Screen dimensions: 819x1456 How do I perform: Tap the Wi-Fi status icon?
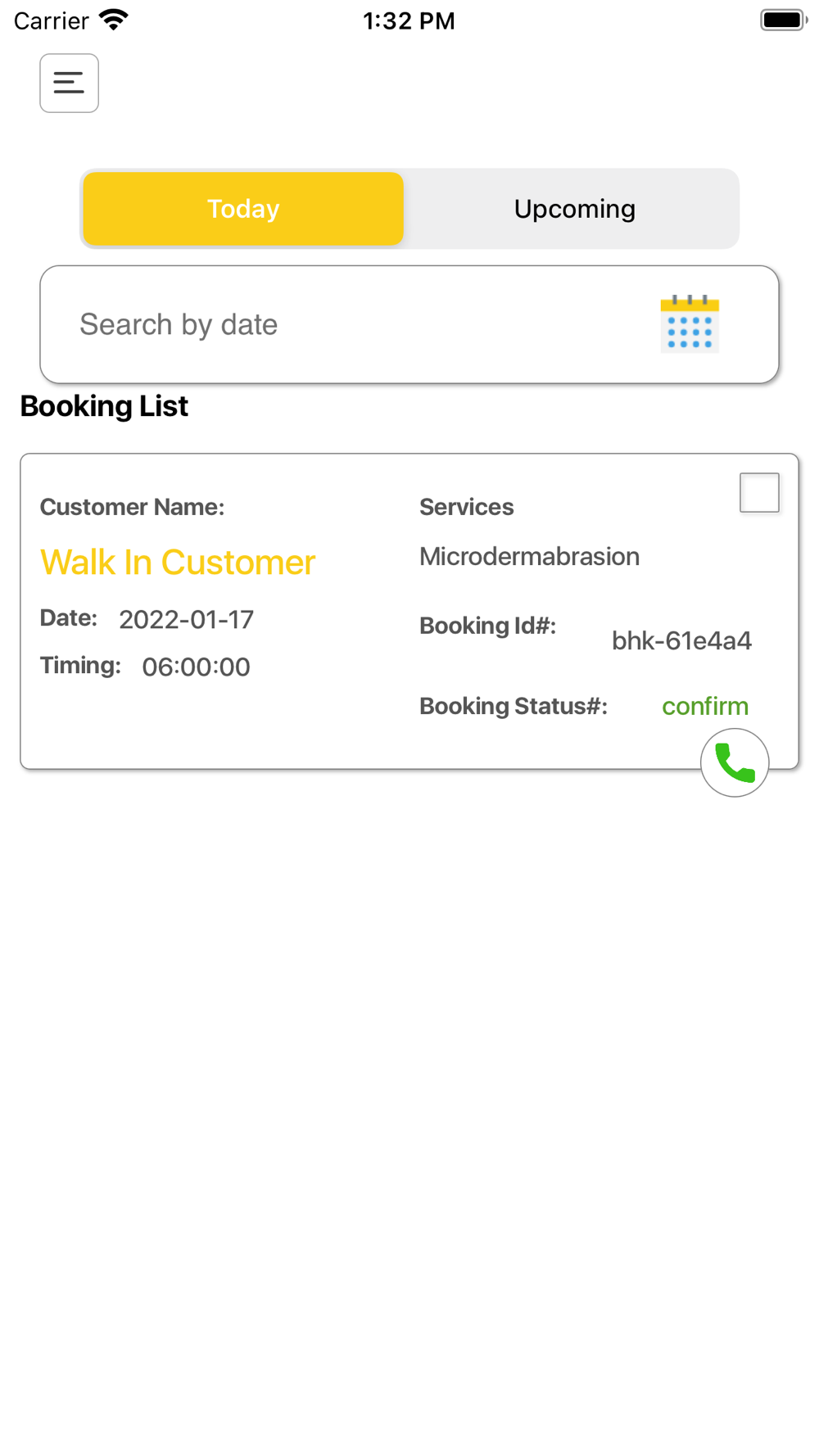pos(114,20)
